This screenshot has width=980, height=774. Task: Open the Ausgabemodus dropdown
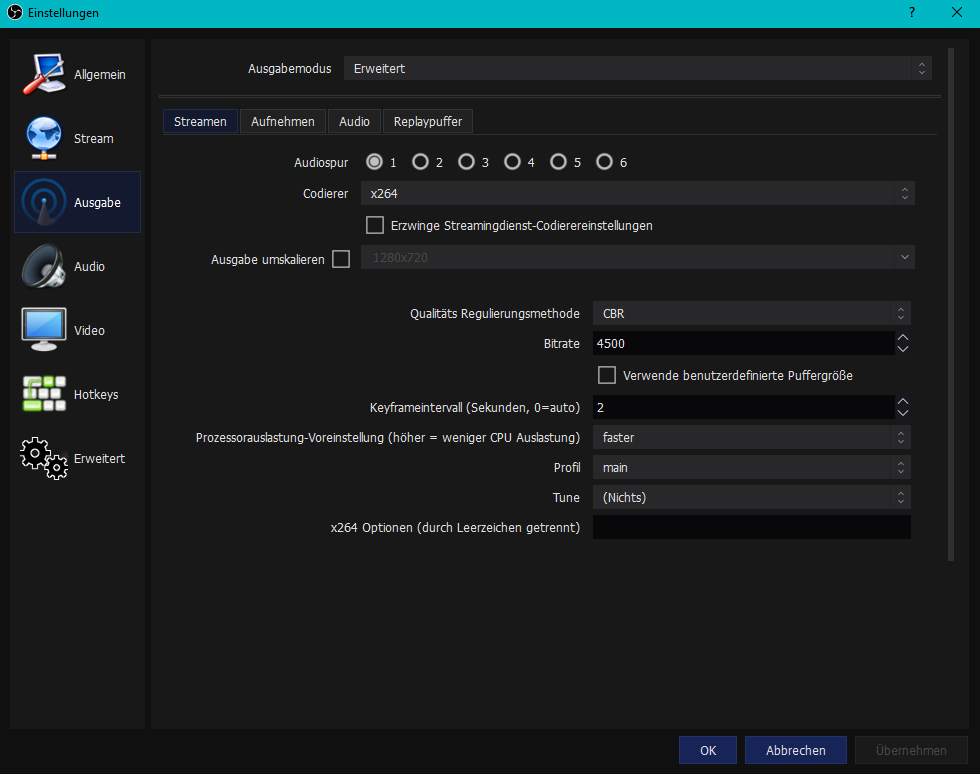pos(638,68)
